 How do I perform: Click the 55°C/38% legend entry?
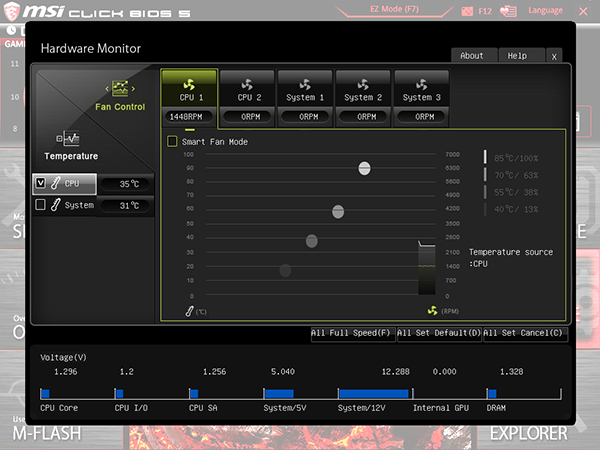click(x=516, y=192)
